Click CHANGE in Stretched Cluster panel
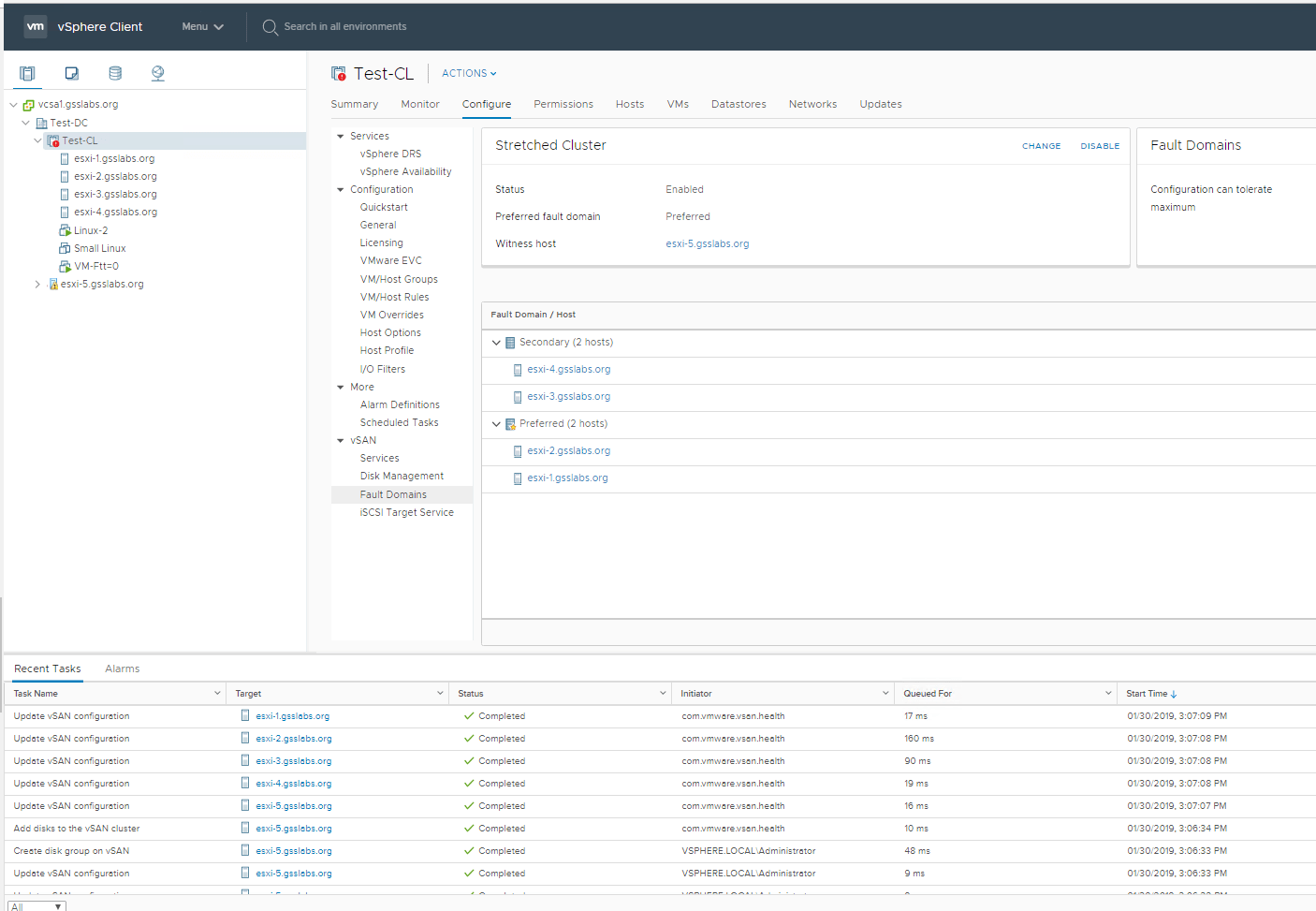The height and width of the screenshot is (911, 1316). coord(1041,146)
